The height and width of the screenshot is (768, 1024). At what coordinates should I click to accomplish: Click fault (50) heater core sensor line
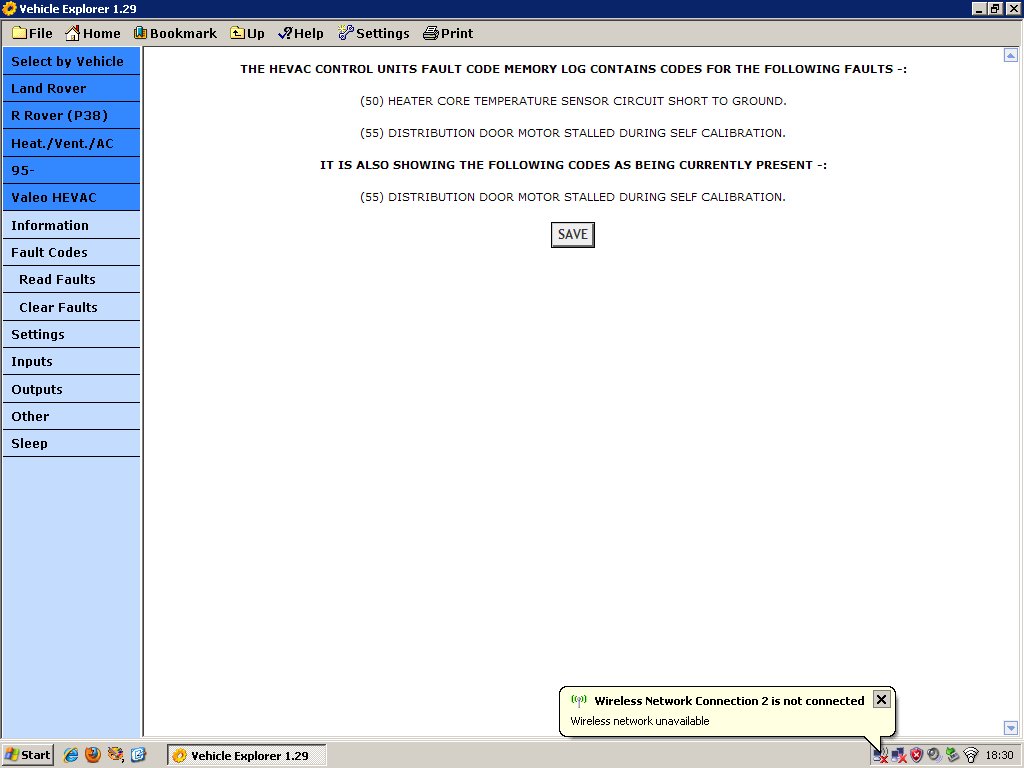tap(573, 101)
